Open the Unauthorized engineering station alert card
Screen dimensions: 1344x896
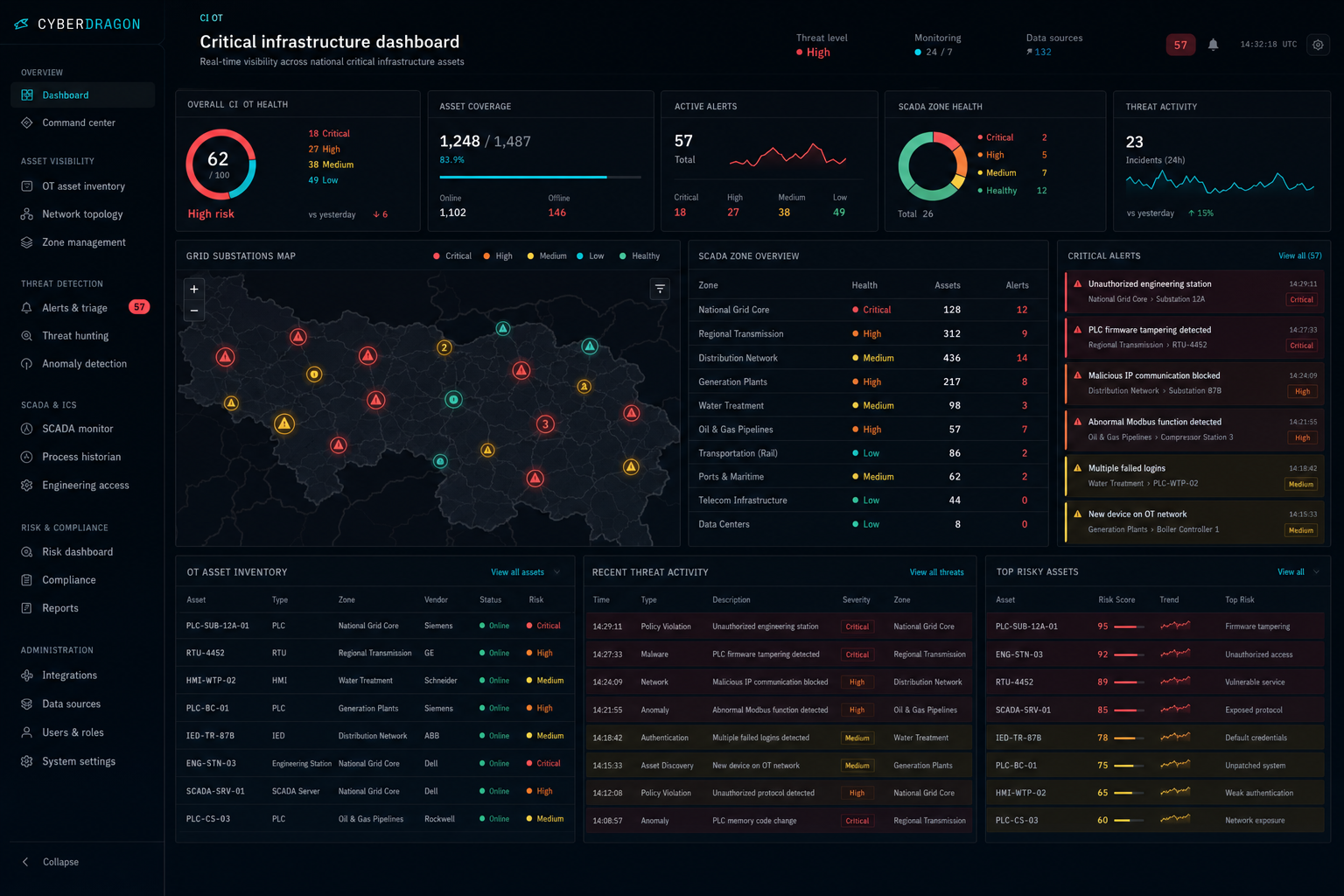tap(1195, 291)
